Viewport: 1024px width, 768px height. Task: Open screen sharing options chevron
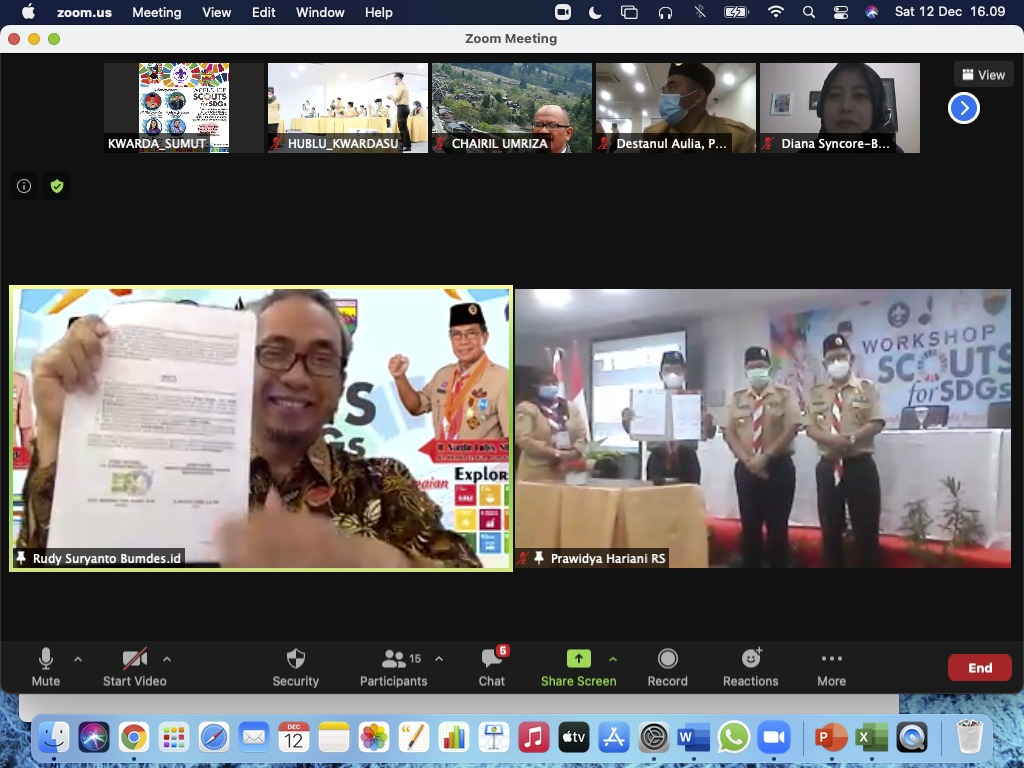pyautogui.click(x=613, y=661)
